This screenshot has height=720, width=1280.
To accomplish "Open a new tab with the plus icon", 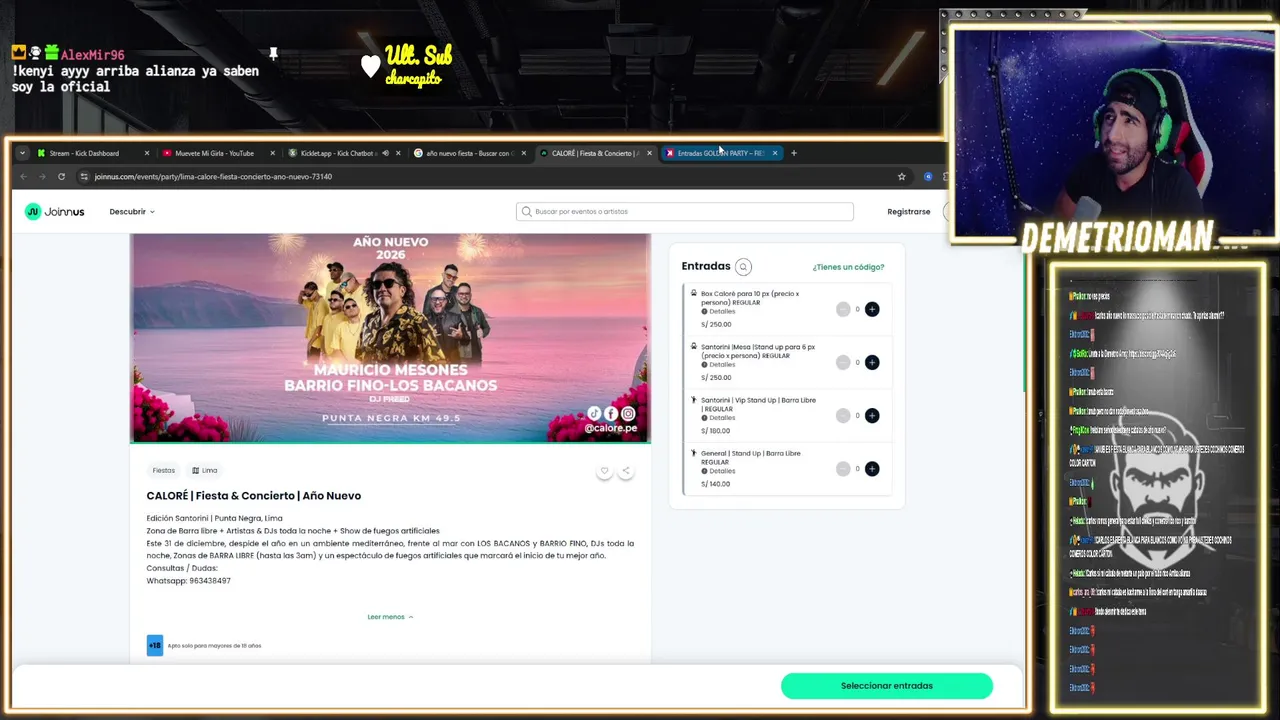I will pyautogui.click(x=794, y=153).
